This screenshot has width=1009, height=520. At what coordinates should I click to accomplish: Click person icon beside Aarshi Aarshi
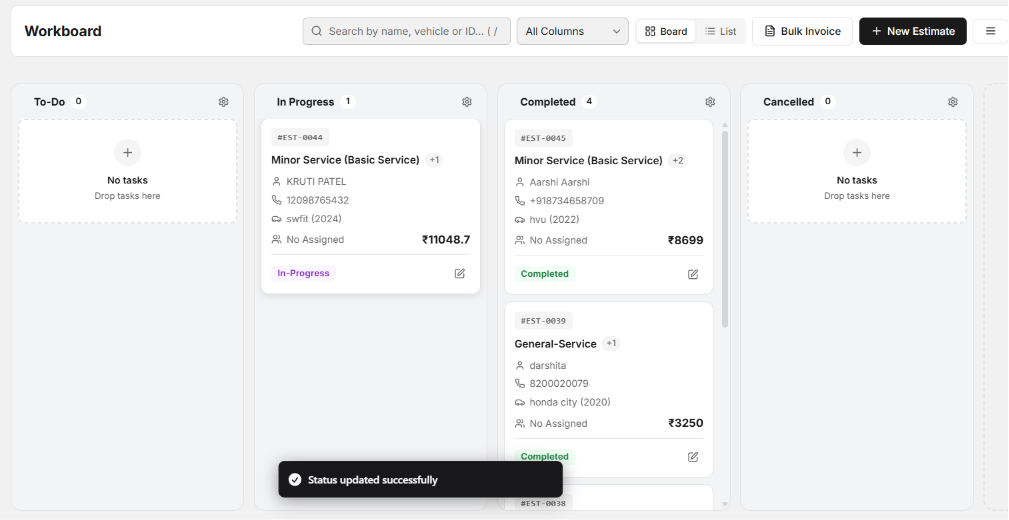coord(520,182)
